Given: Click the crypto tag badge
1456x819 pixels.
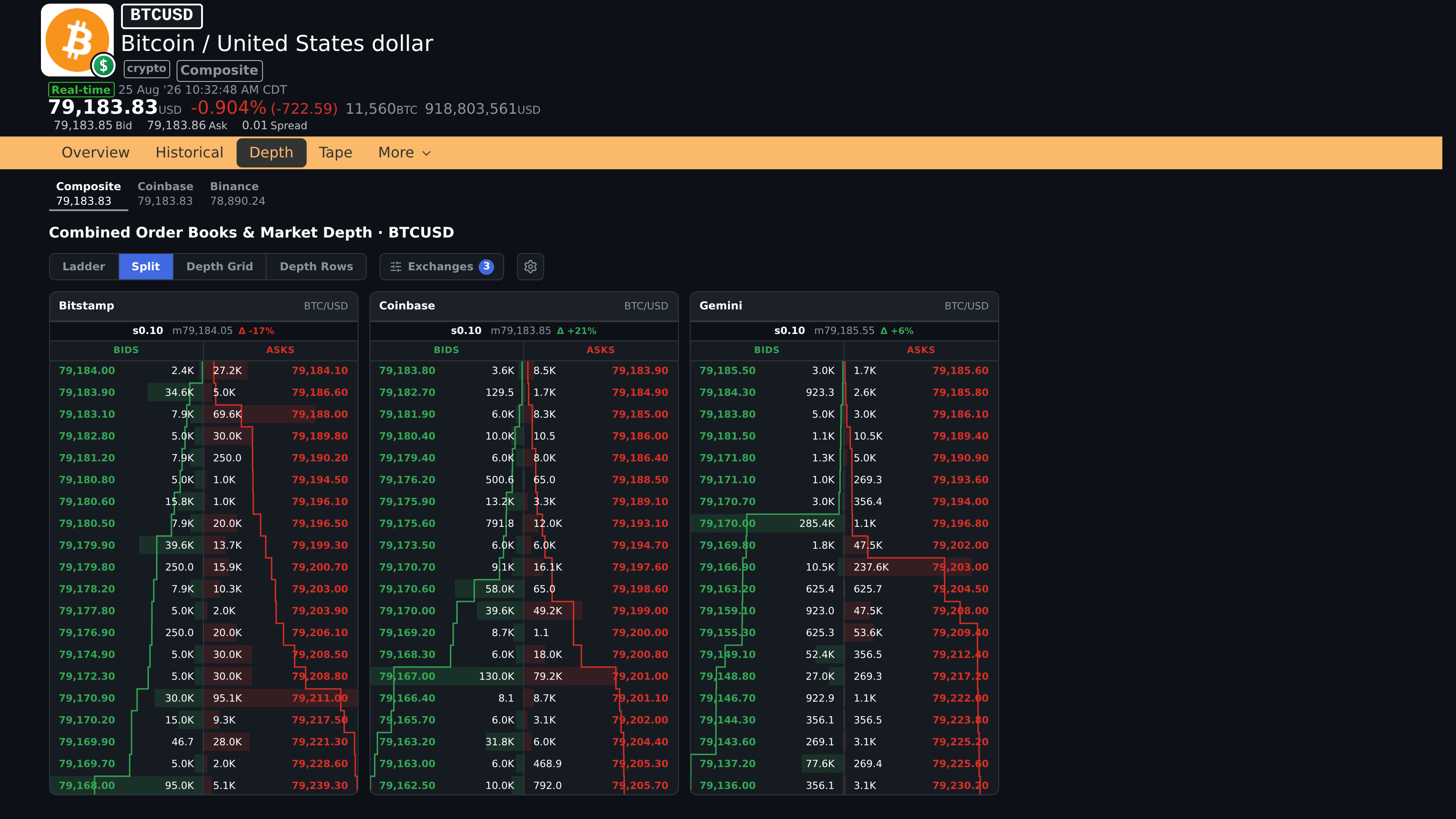Looking at the screenshot, I should [x=147, y=69].
